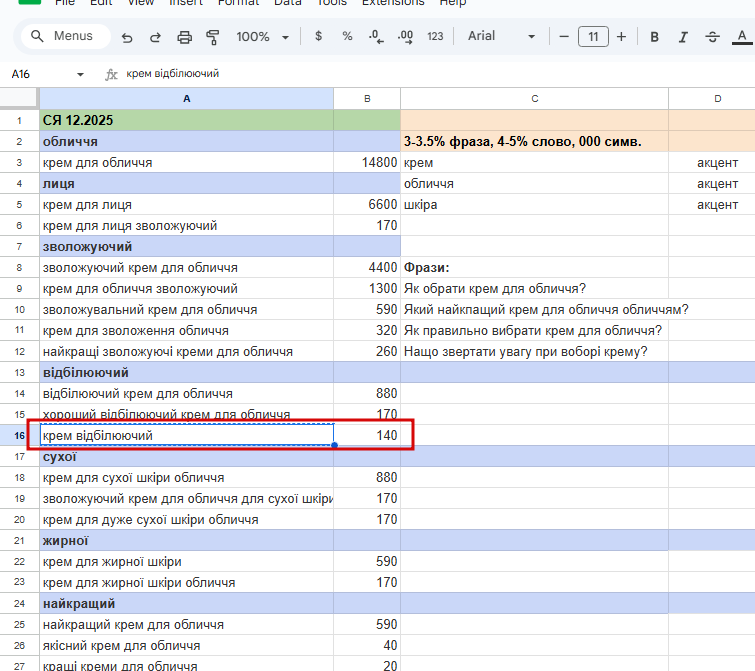Format as currency with dollar icon
755x671 pixels.
coord(318,37)
